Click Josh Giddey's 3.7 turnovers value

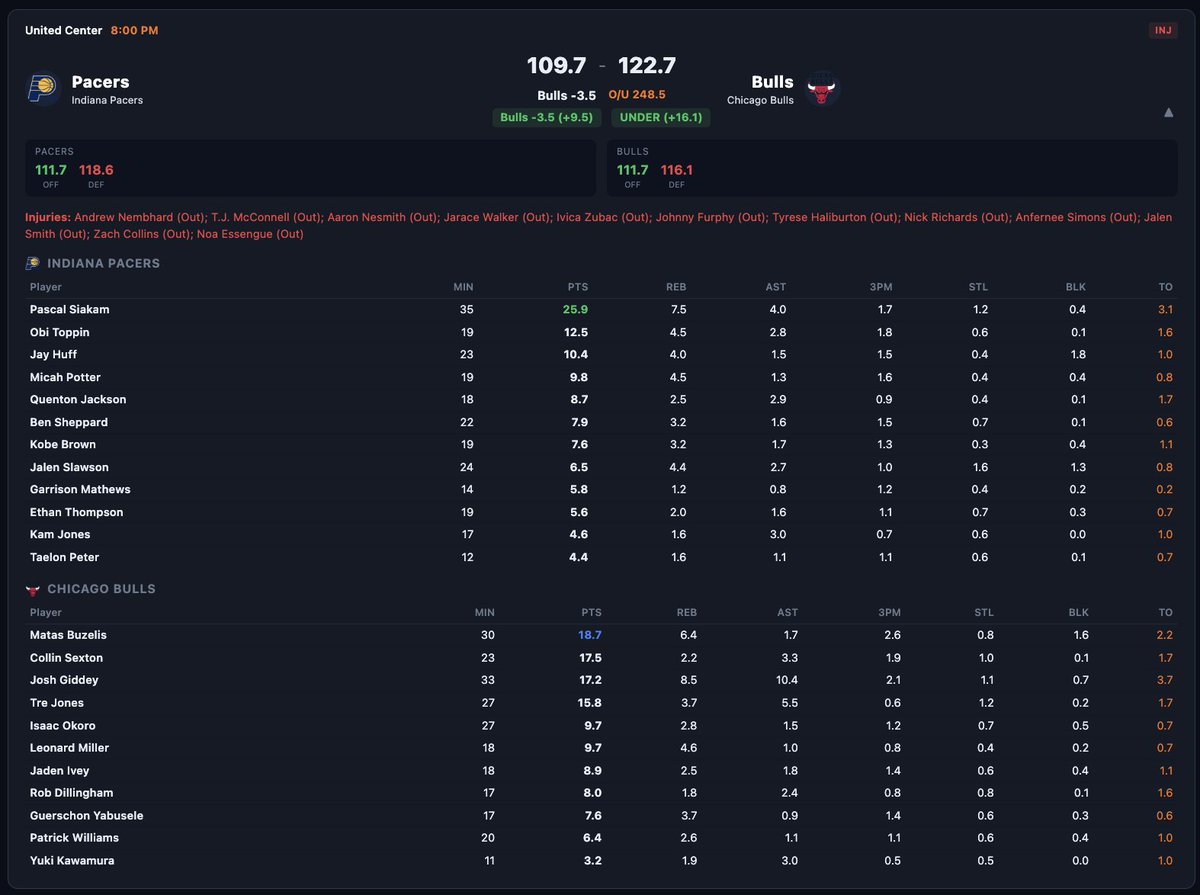pos(1164,680)
